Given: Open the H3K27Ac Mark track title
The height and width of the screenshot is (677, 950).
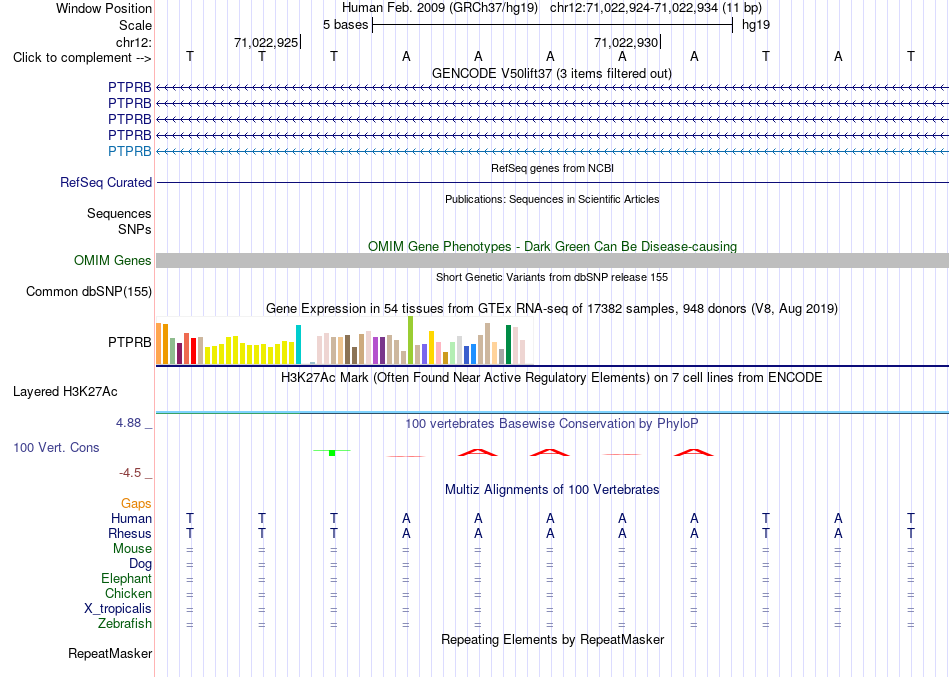Looking at the screenshot, I should click(552, 378).
